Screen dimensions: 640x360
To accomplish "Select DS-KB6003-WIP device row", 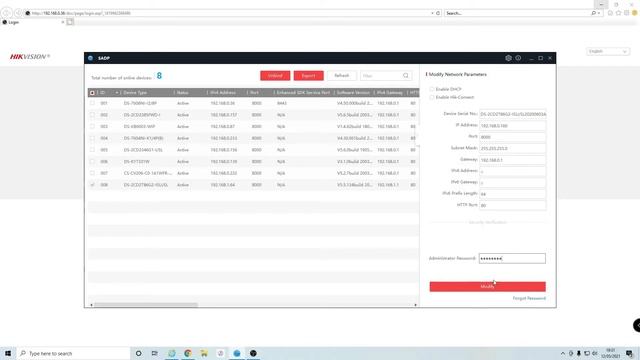I will point(253,127).
